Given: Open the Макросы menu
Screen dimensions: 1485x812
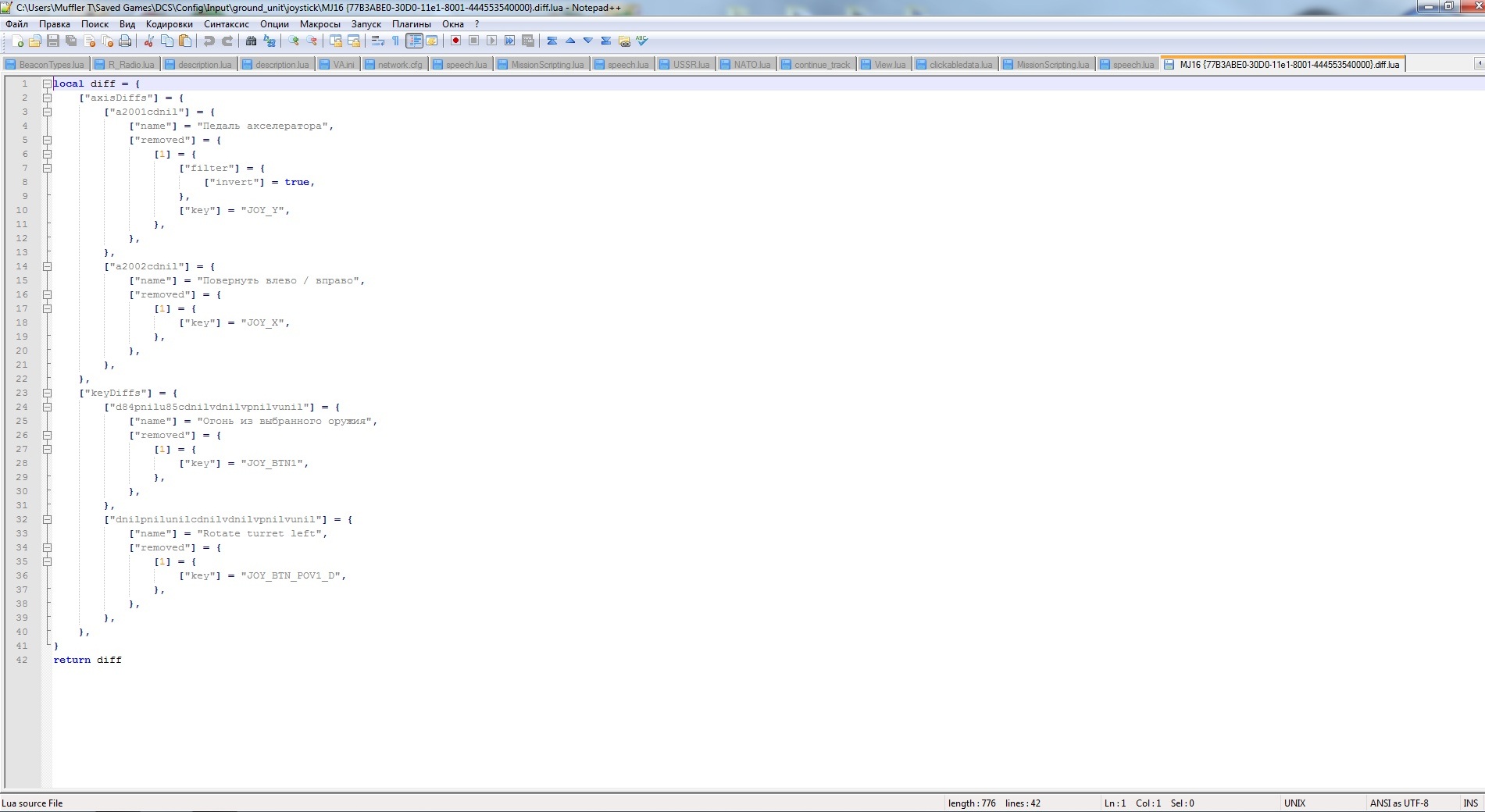Looking at the screenshot, I should pos(320,24).
